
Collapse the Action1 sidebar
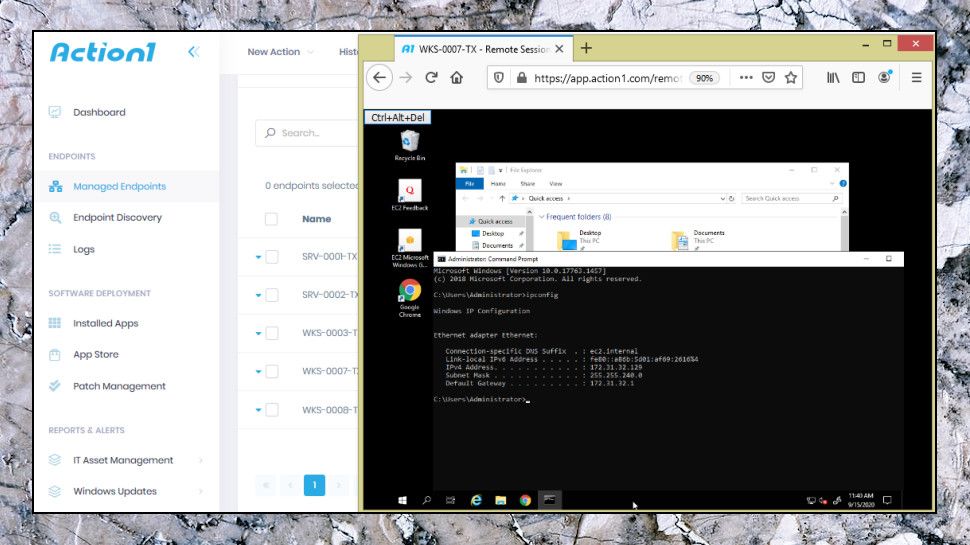(193, 52)
